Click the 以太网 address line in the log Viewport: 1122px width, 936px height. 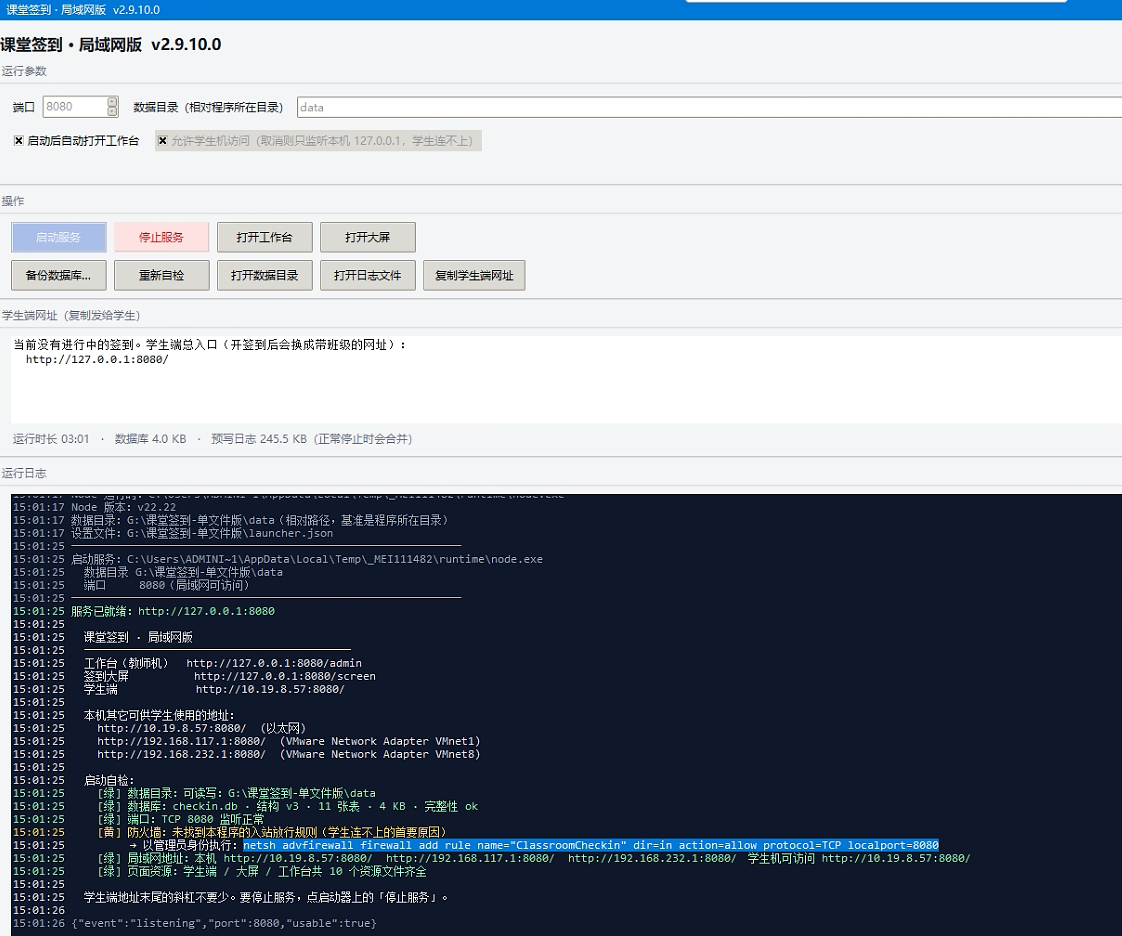pos(202,728)
